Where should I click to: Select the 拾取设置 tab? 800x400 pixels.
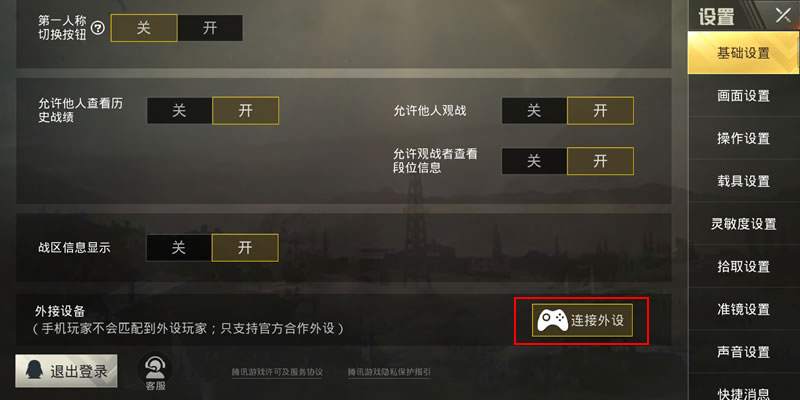tap(743, 266)
